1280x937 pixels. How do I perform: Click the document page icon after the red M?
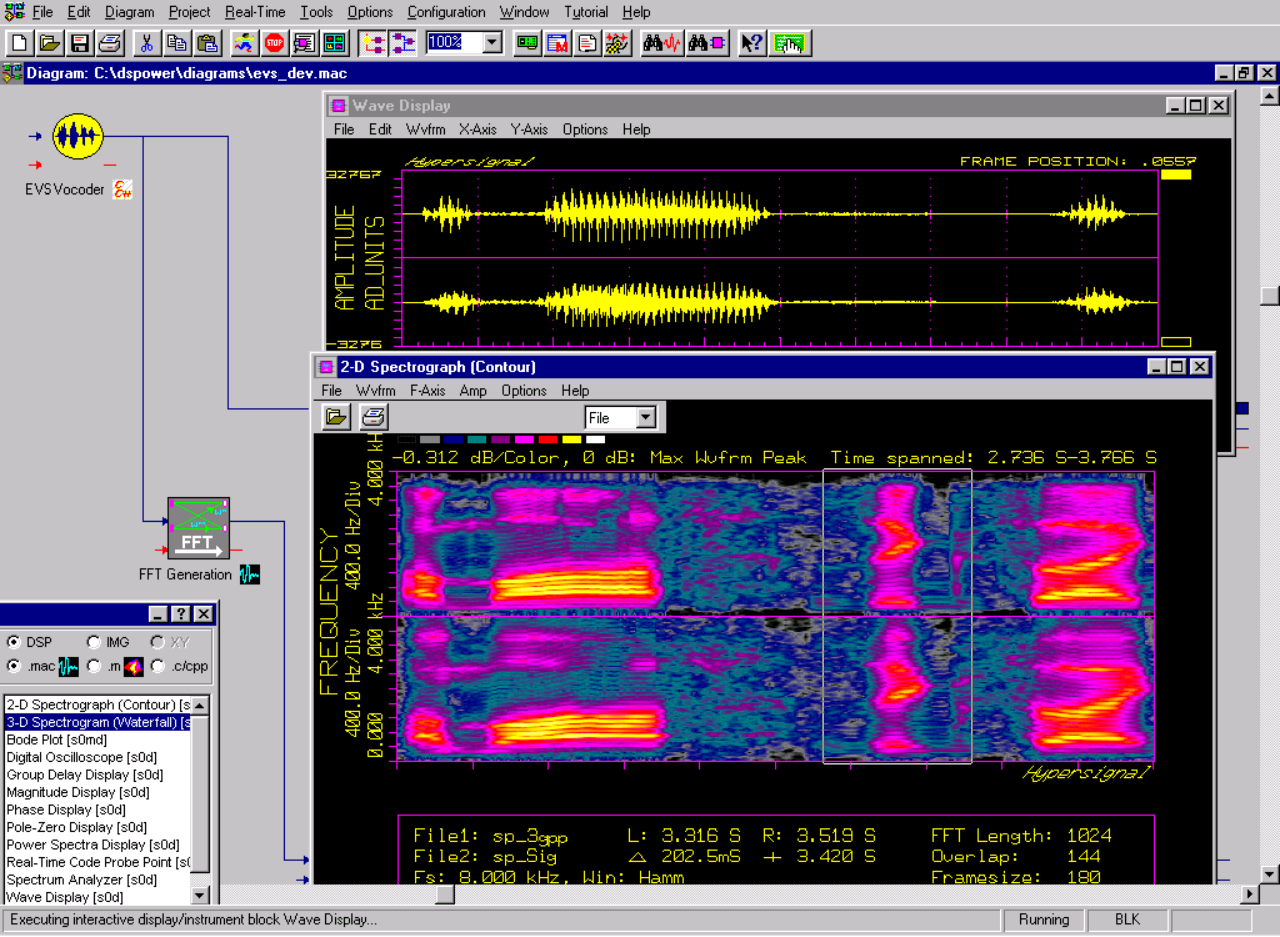pos(588,43)
